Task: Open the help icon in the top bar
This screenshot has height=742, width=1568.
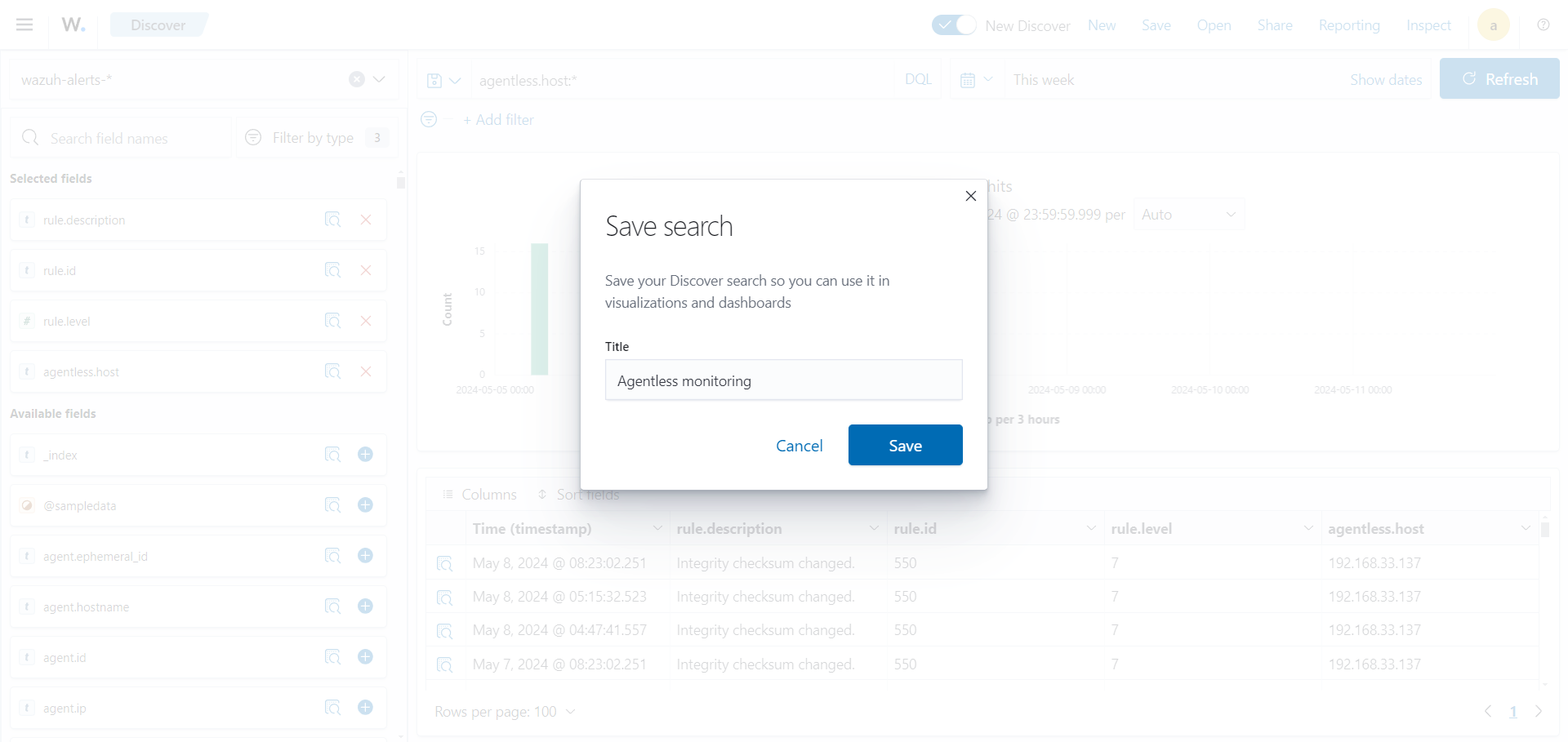Action: pos(1544,25)
